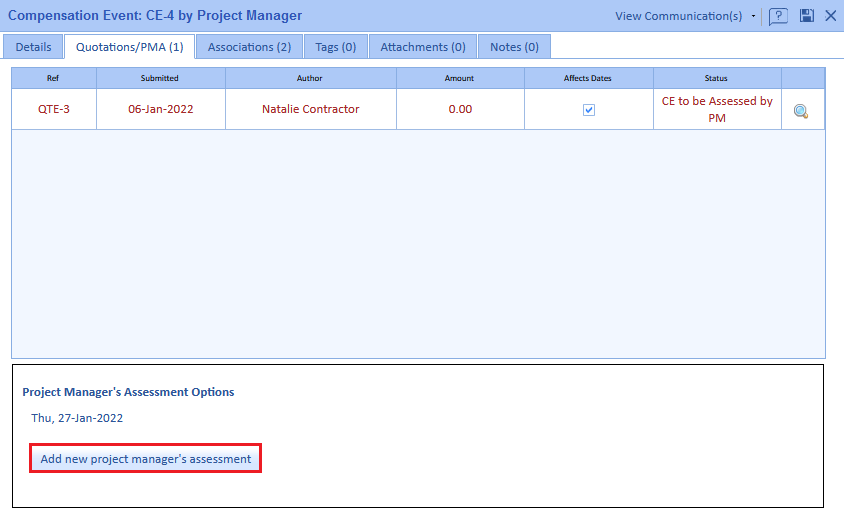Screen dimensions: 844x523
Task: Go to the Tags (0) tab
Action: click(x=335, y=47)
